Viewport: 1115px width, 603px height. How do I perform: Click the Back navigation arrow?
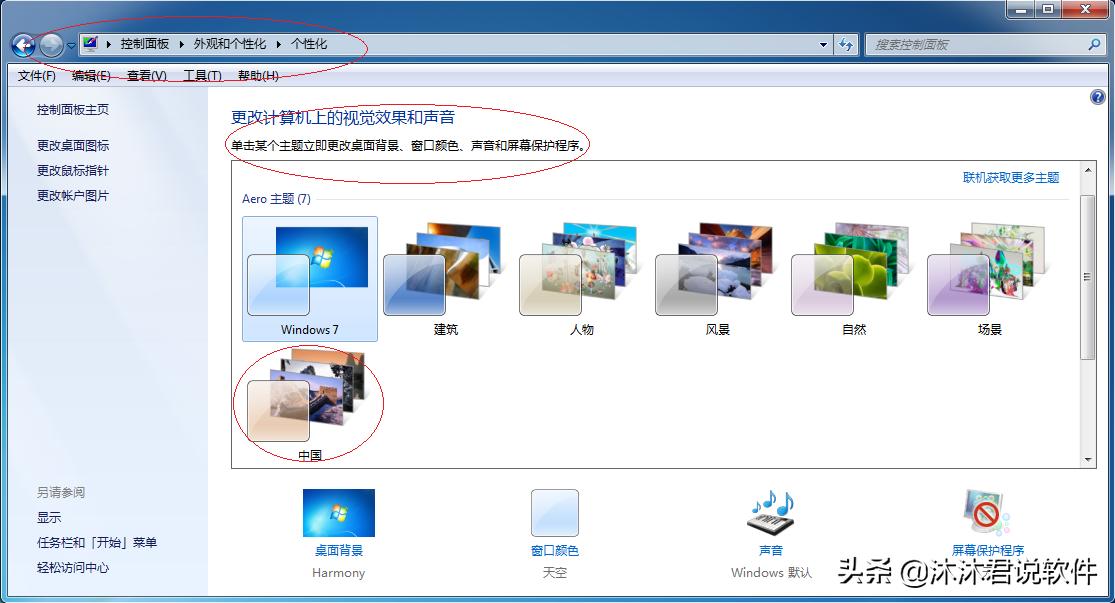point(22,44)
